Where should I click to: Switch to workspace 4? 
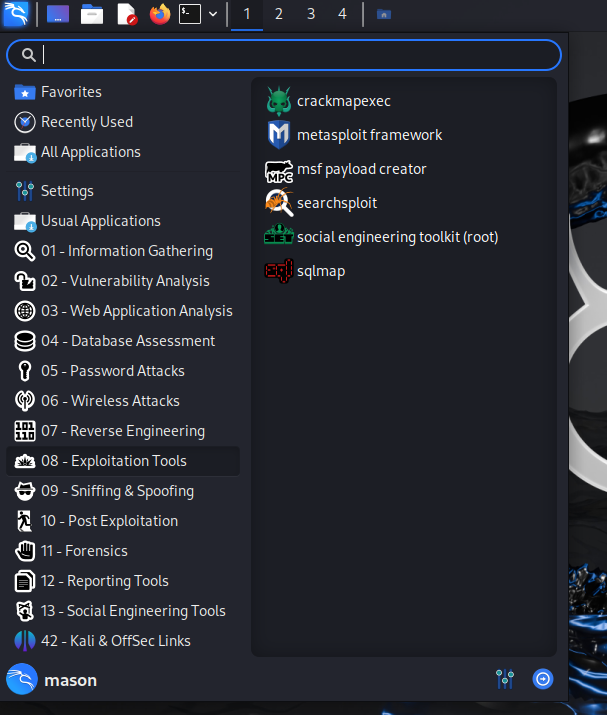coord(342,14)
